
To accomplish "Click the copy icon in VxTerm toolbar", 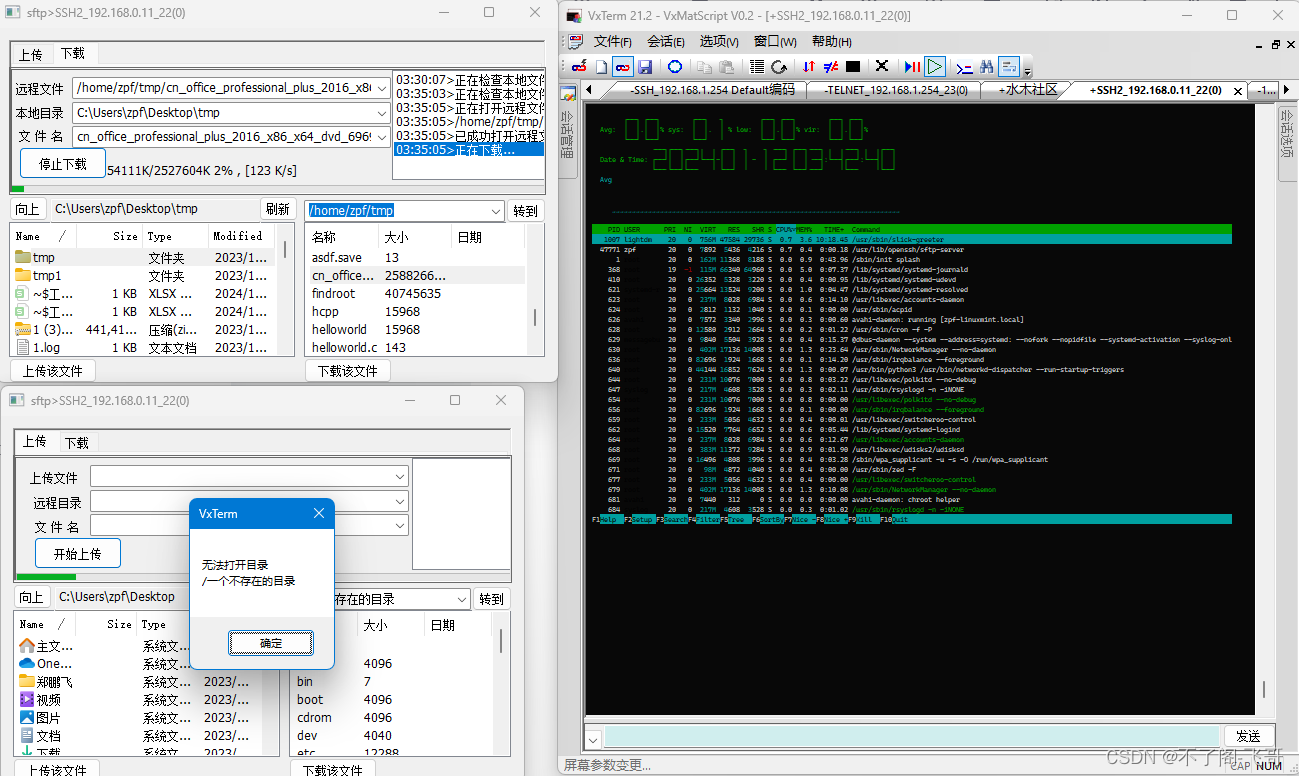I will (x=704, y=67).
